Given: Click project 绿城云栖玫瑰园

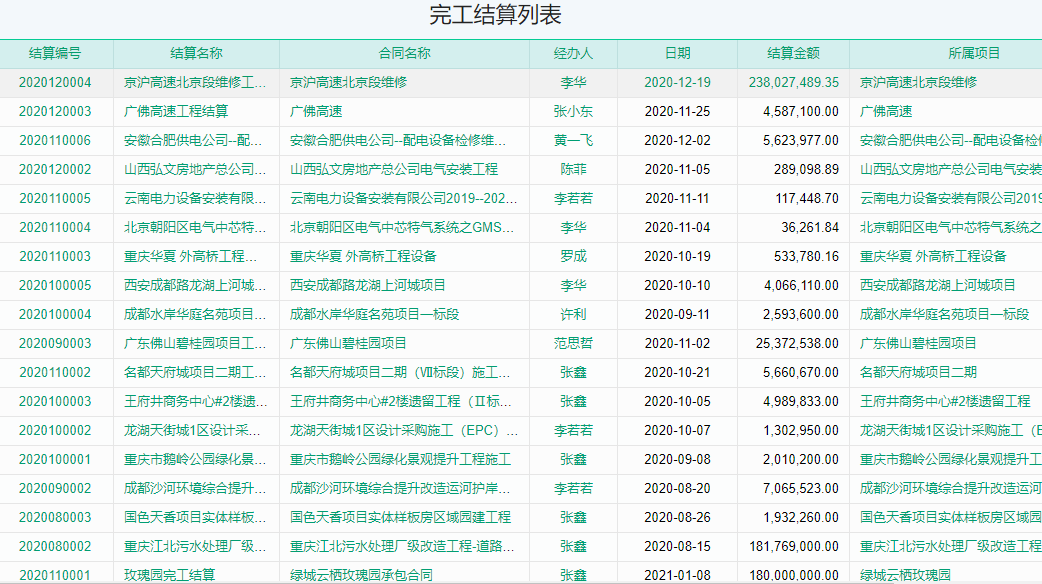Looking at the screenshot, I should 905,575.
